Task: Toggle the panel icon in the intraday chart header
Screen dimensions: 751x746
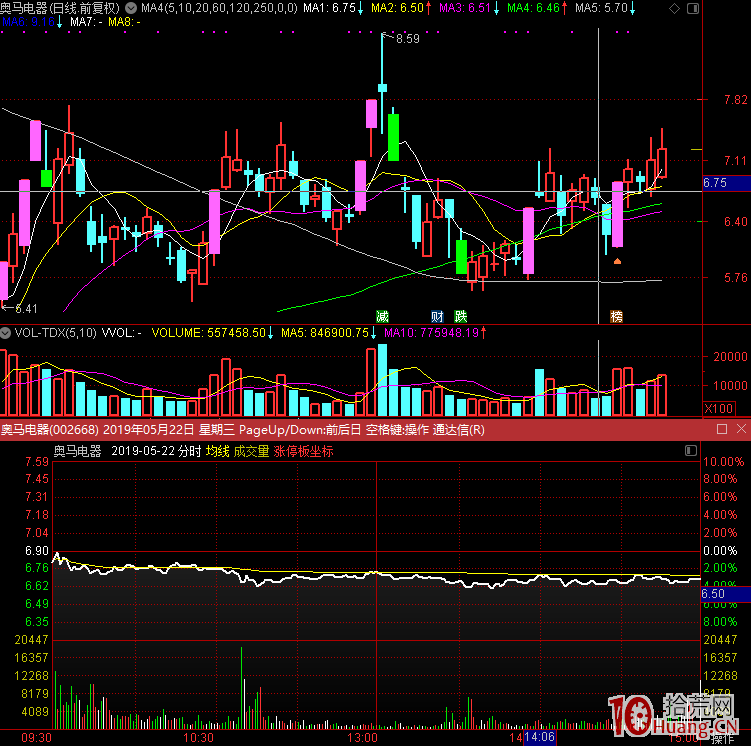Action: pyautogui.click(x=691, y=451)
